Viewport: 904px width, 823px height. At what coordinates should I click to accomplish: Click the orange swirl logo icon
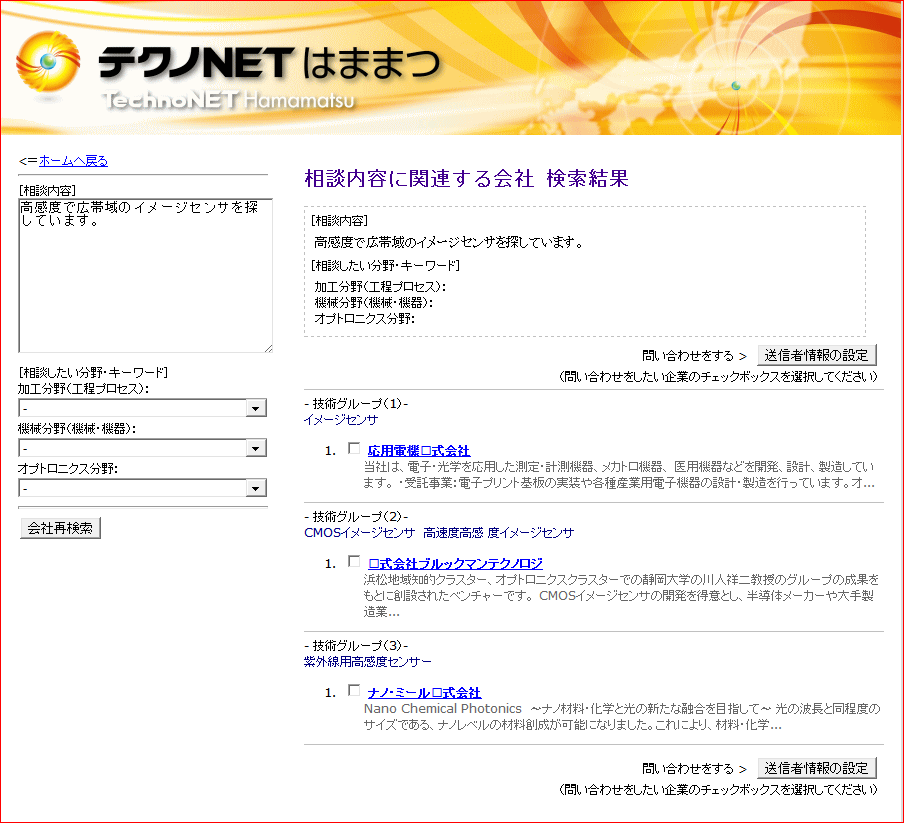(47, 63)
